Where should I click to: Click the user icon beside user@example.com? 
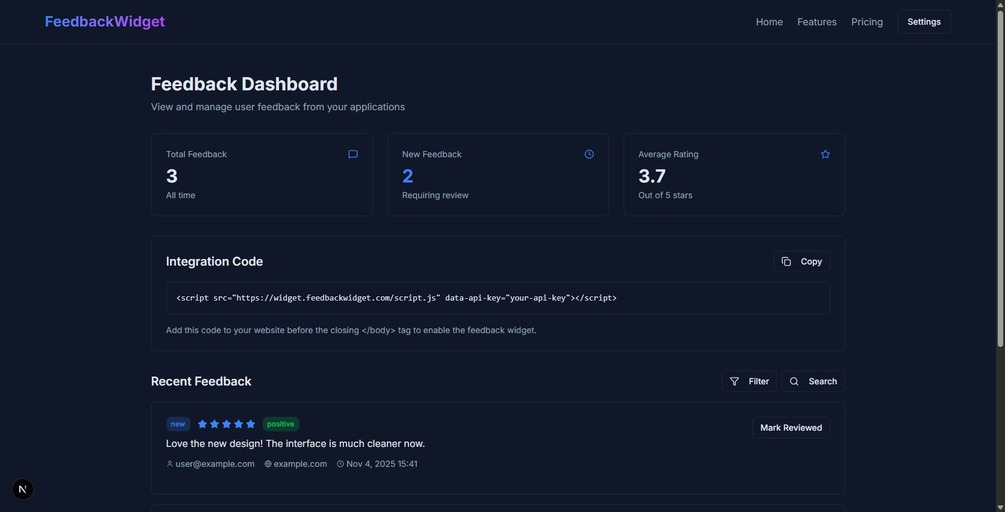point(170,464)
